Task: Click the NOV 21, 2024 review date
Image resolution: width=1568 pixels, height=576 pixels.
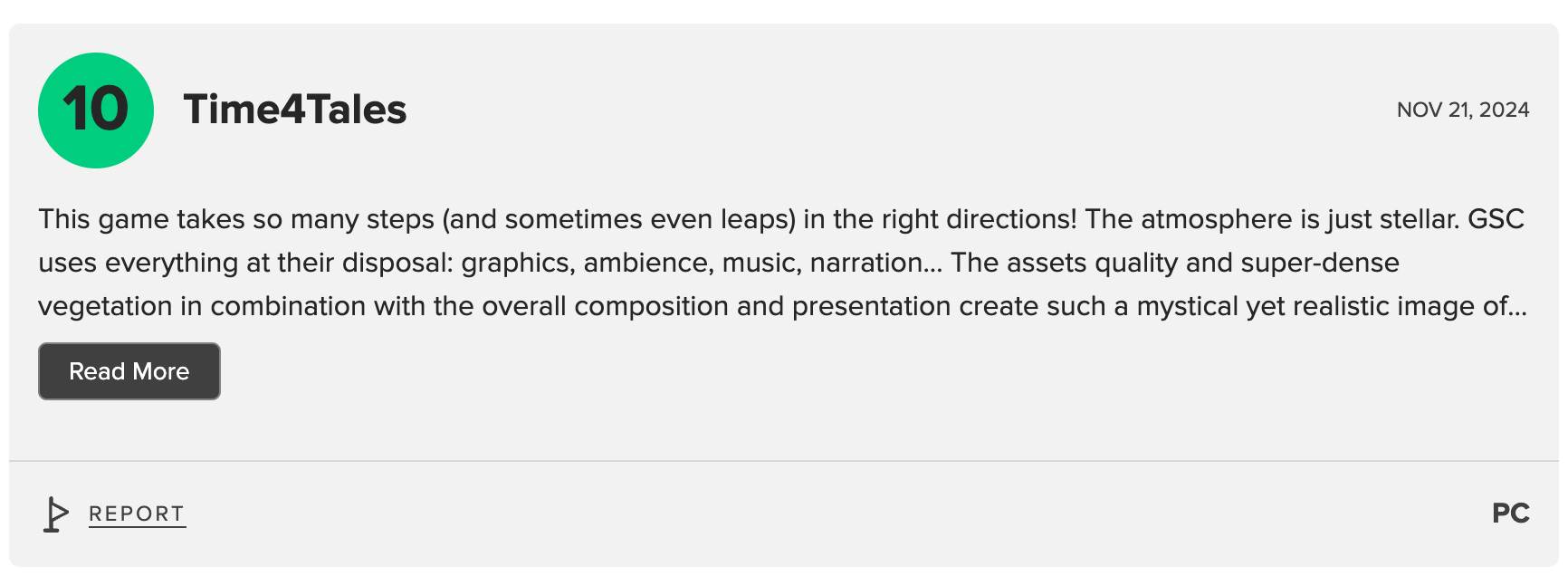Action: pos(1463,110)
